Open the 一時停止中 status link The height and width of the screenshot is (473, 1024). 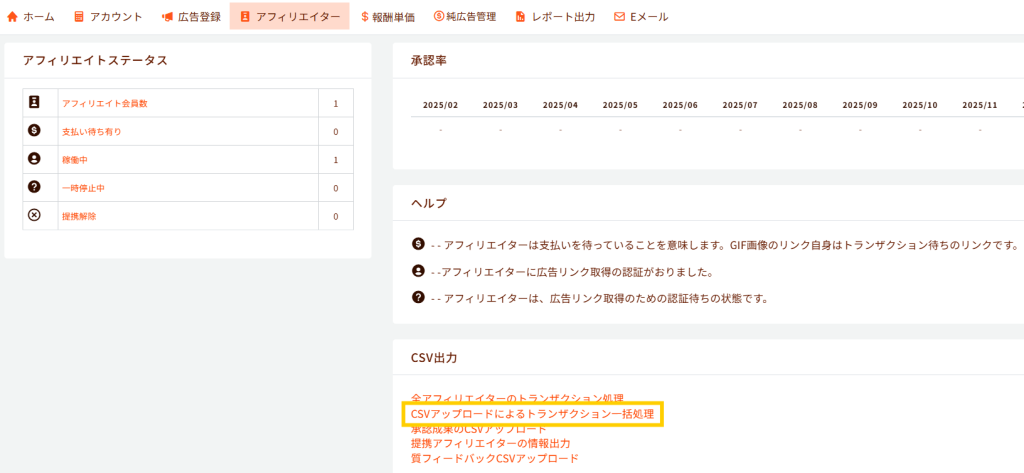point(84,188)
